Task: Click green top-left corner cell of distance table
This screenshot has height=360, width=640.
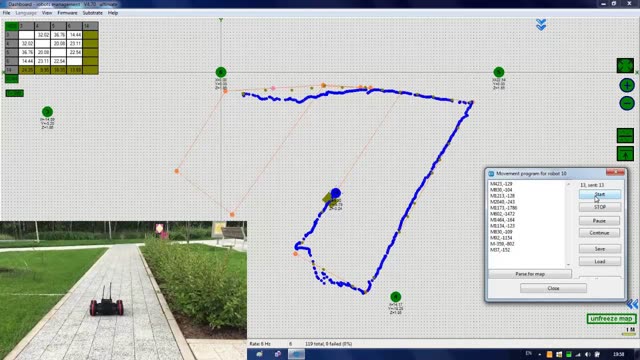Action: click(11, 26)
